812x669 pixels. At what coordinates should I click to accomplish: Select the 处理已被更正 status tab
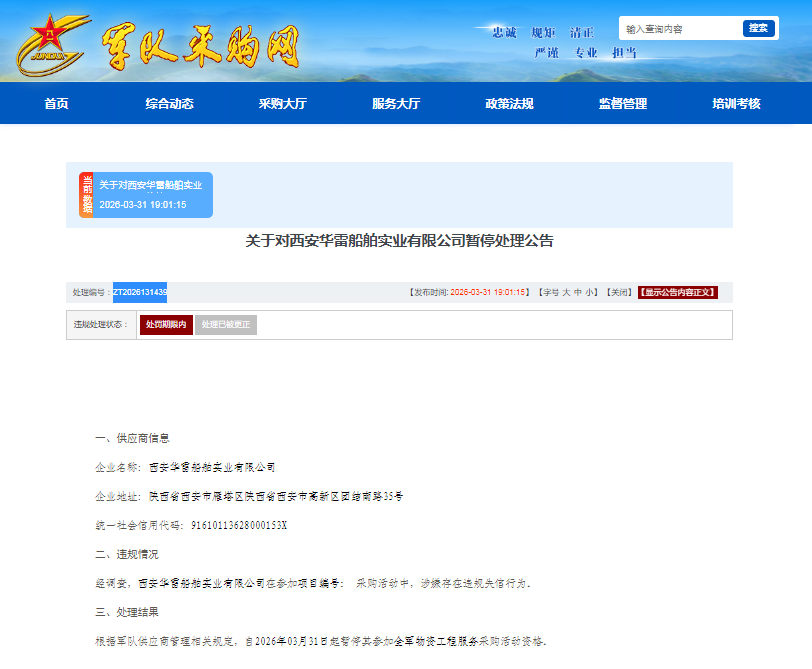(x=226, y=325)
